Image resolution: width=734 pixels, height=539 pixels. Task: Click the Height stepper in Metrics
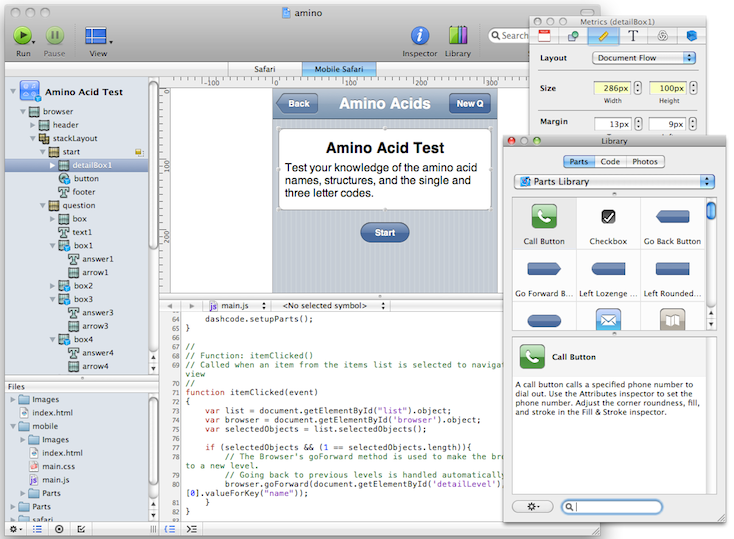tap(693, 88)
